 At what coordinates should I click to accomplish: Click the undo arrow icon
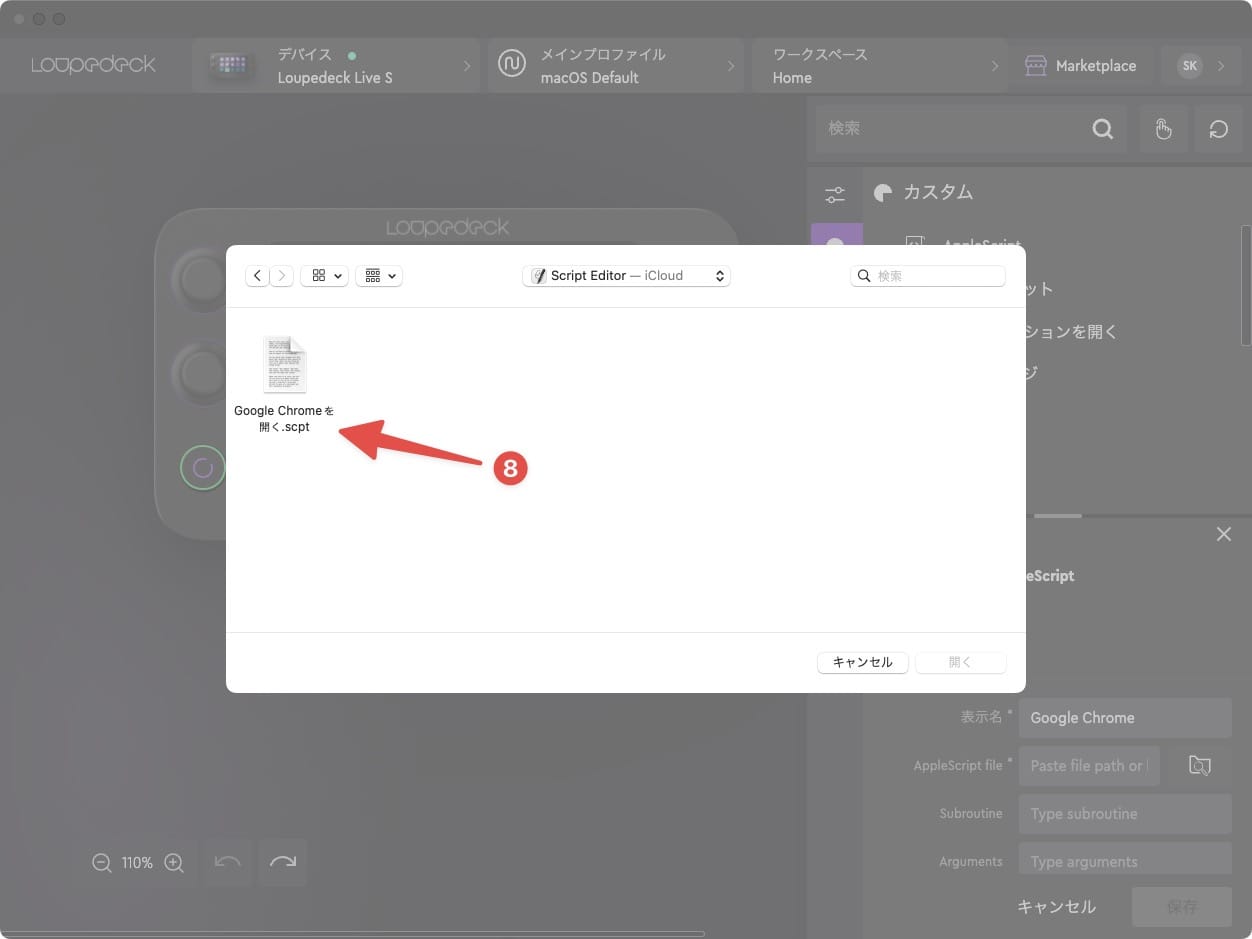228,862
